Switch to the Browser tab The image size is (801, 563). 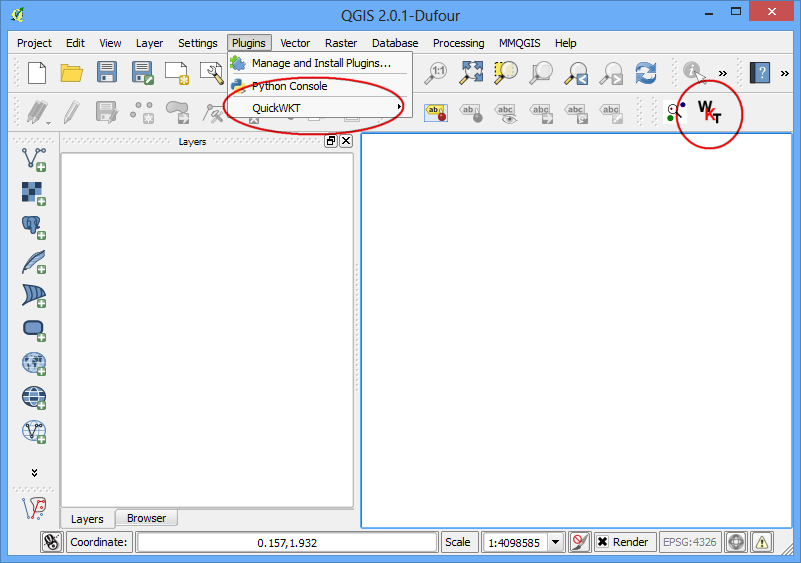147,518
